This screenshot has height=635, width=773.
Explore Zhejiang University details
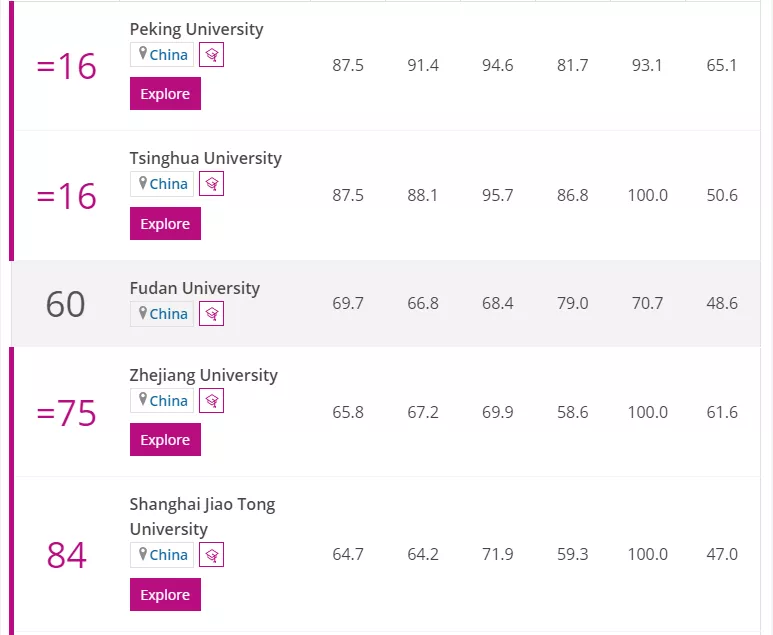(165, 440)
